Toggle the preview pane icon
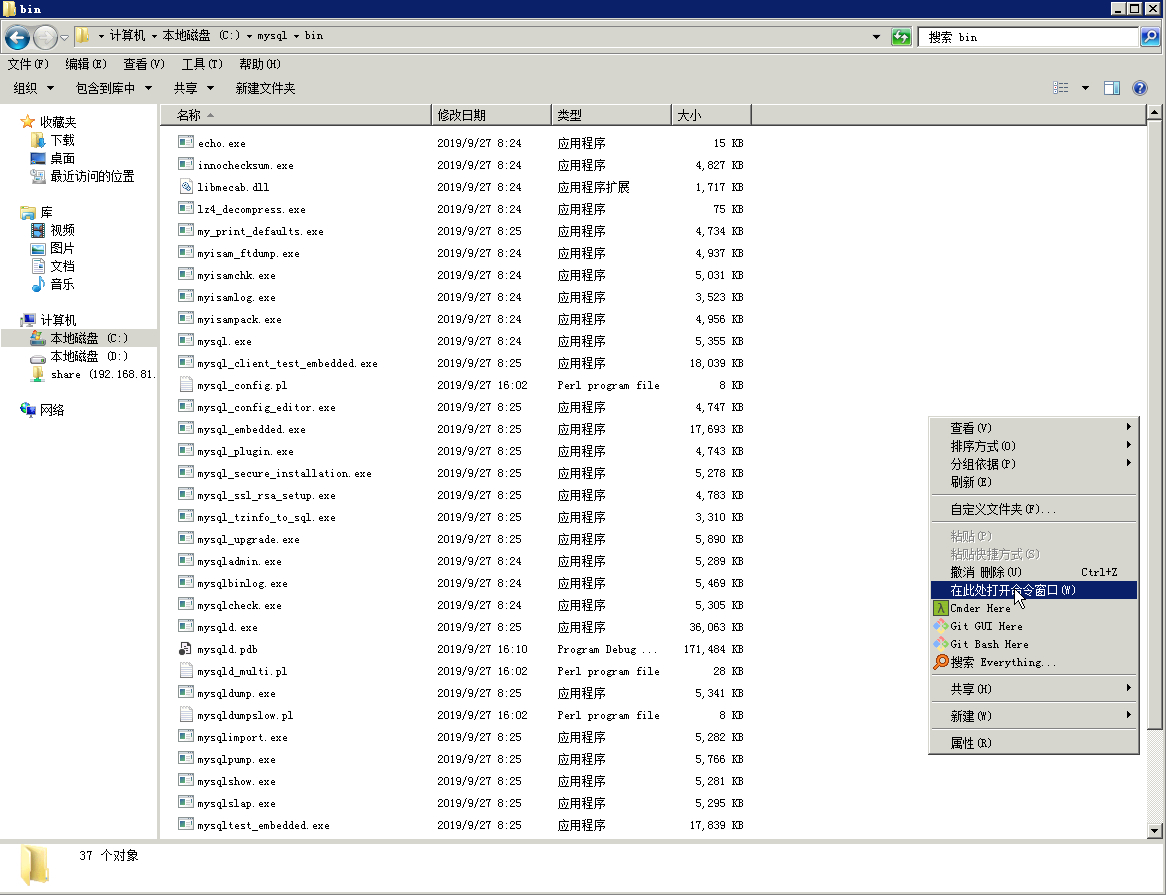Image resolution: width=1166 pixels, height=895 pixels. [x=1112, y=88]
